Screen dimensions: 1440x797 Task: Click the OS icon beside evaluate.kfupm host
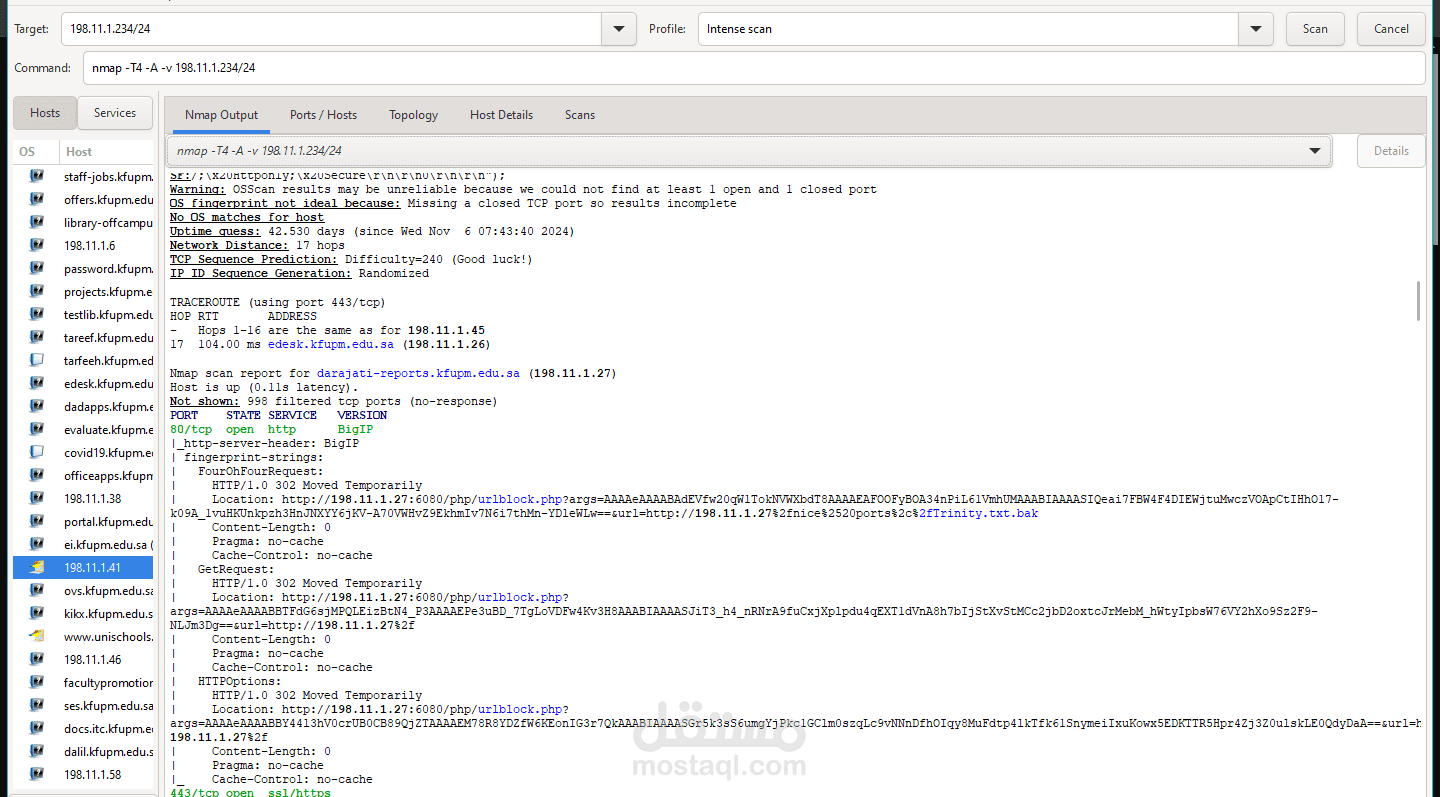point(37,429)
